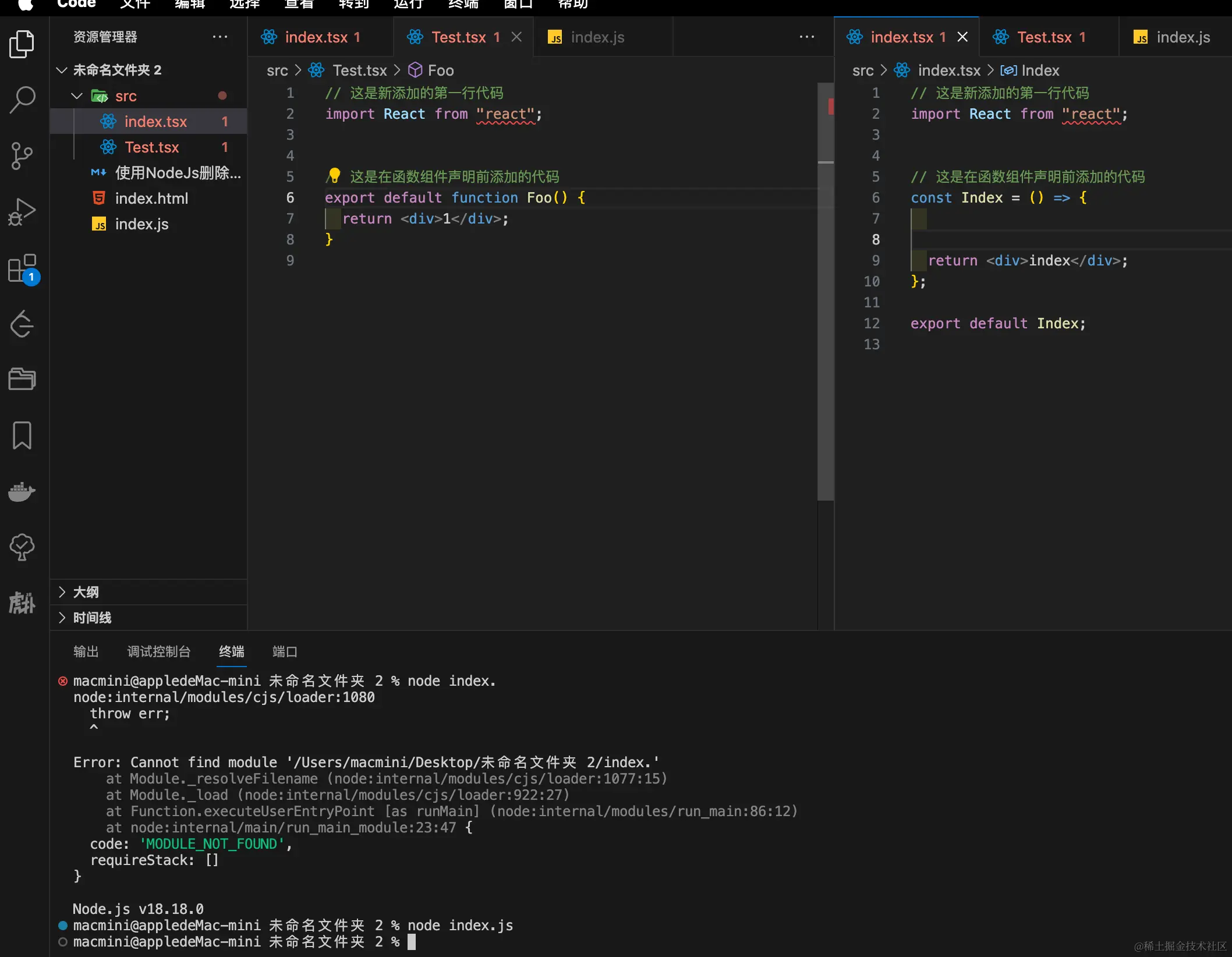Viewport: 1232px width, 957px height.
Task: Switch to the 输出 panel tab
Action: pyautogui.click(x=86, y=651)
